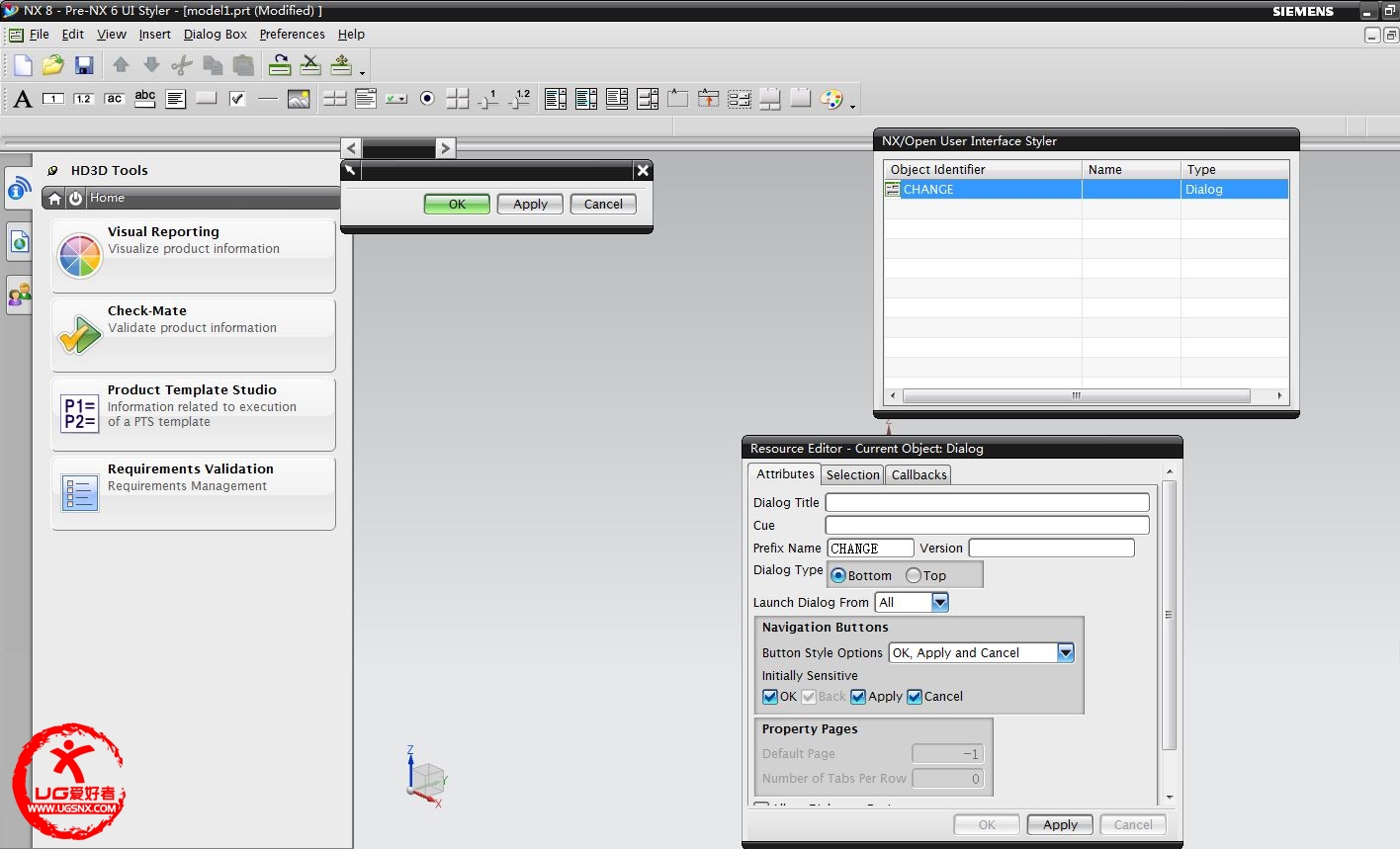This screenshot has height=849, width=1400.
Task: Click green OK in preview dialog
Action: pos(457,205)
